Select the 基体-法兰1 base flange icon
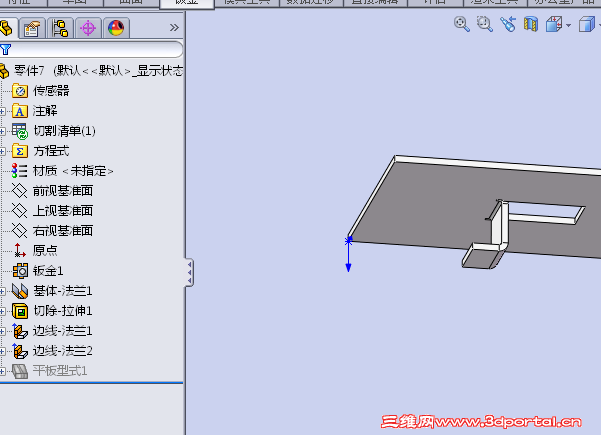This screenshot has height=435, width=601. [20, 291]
